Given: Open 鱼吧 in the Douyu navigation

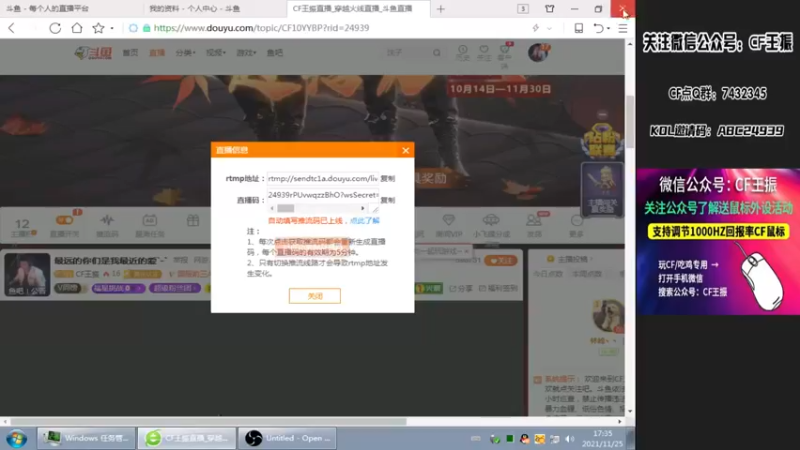Looking at the screenshot, I should click(274, 53).
